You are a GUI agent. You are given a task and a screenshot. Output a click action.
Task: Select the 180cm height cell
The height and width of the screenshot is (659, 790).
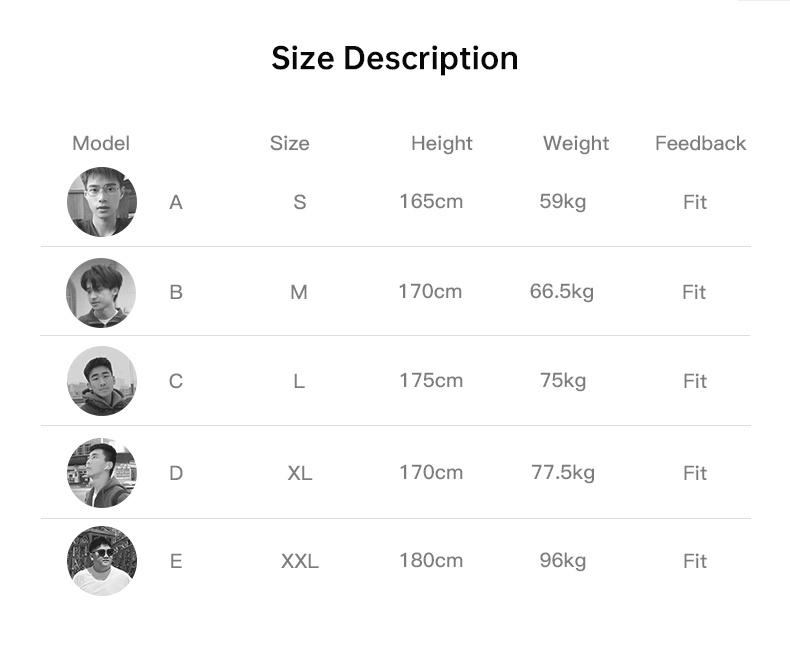[x=431, y=560]
